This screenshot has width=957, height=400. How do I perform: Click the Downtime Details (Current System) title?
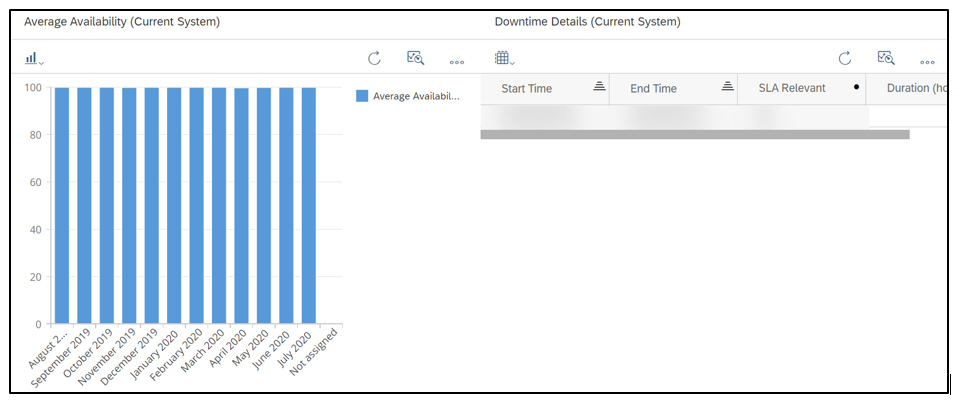pos(588,22)
